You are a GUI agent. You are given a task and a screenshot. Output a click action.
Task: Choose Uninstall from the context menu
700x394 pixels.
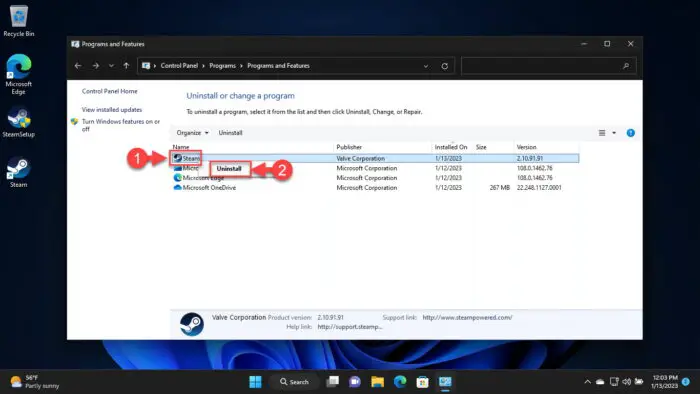229,169
